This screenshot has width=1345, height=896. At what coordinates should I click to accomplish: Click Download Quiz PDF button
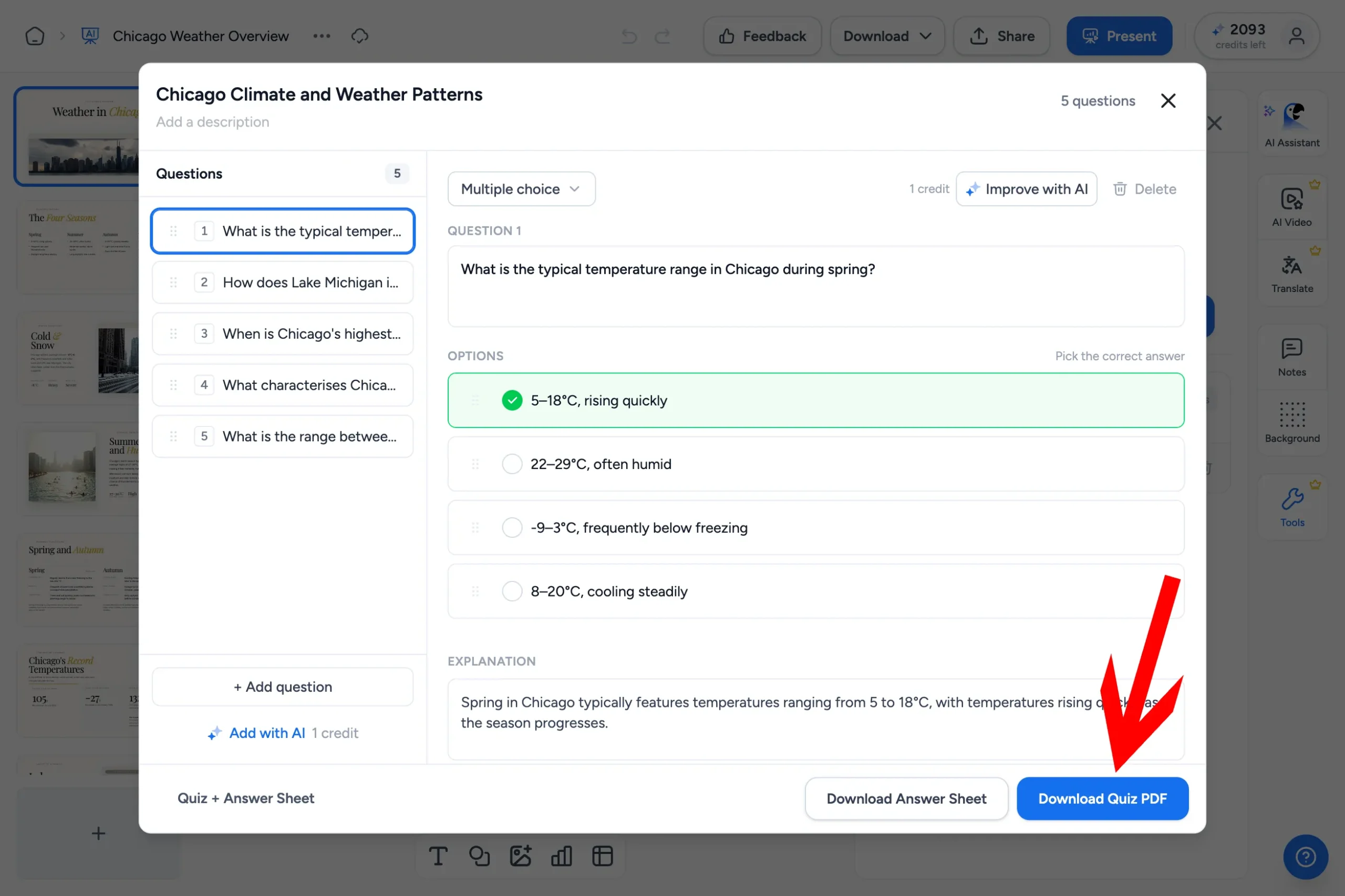[1102, 799]
